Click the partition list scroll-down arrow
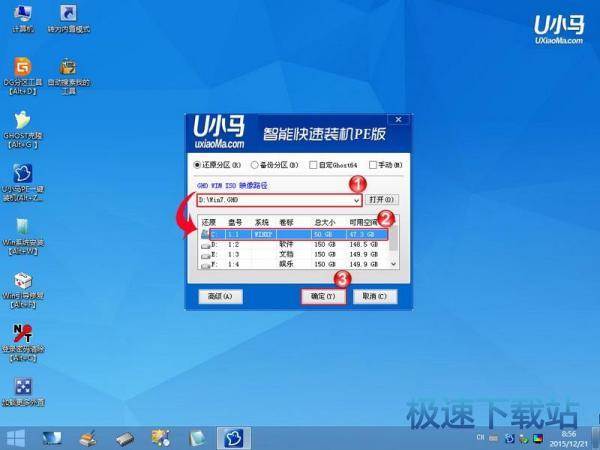 point(393,264)
